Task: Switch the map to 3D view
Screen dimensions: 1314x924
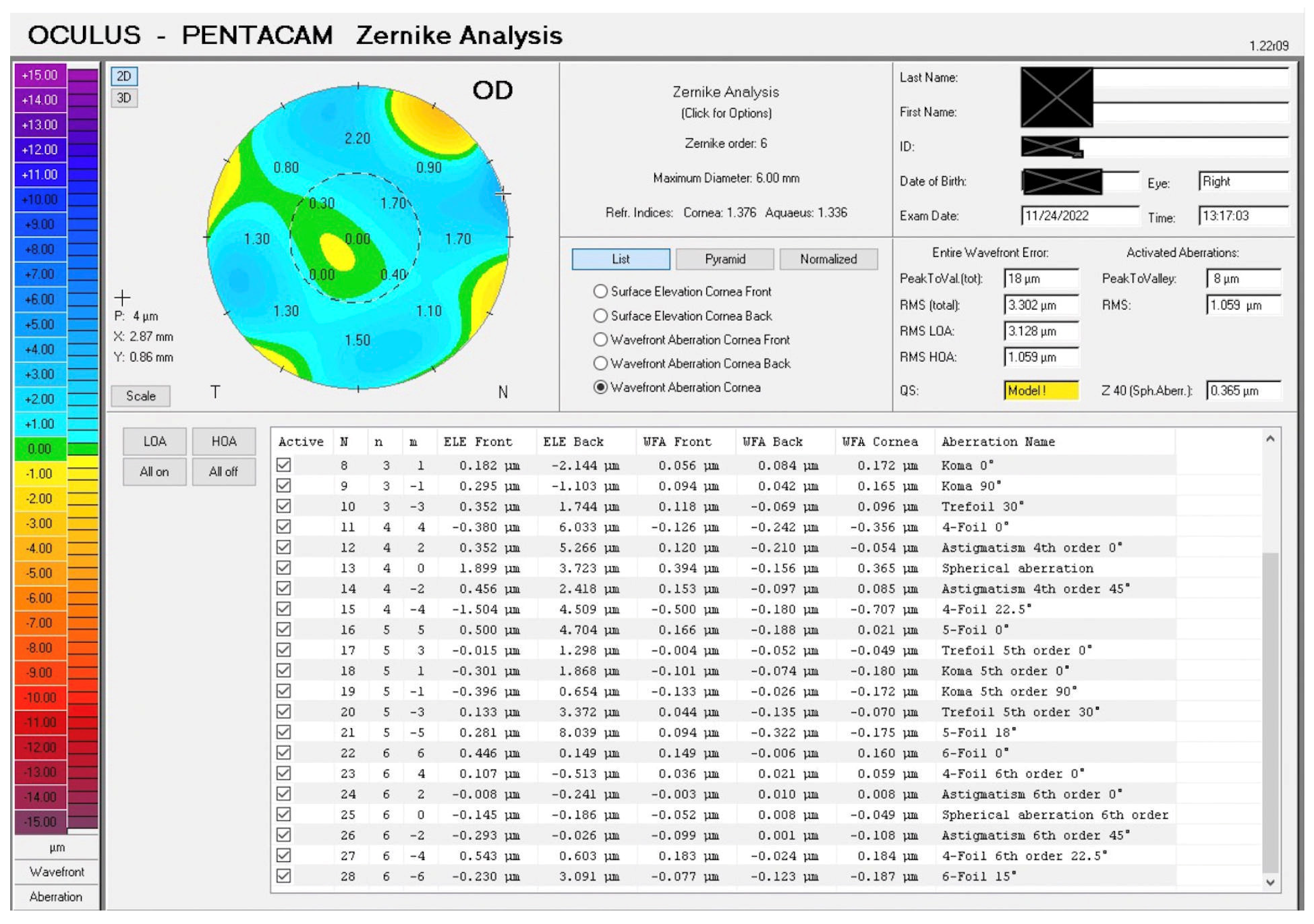Action: (123, 98)
